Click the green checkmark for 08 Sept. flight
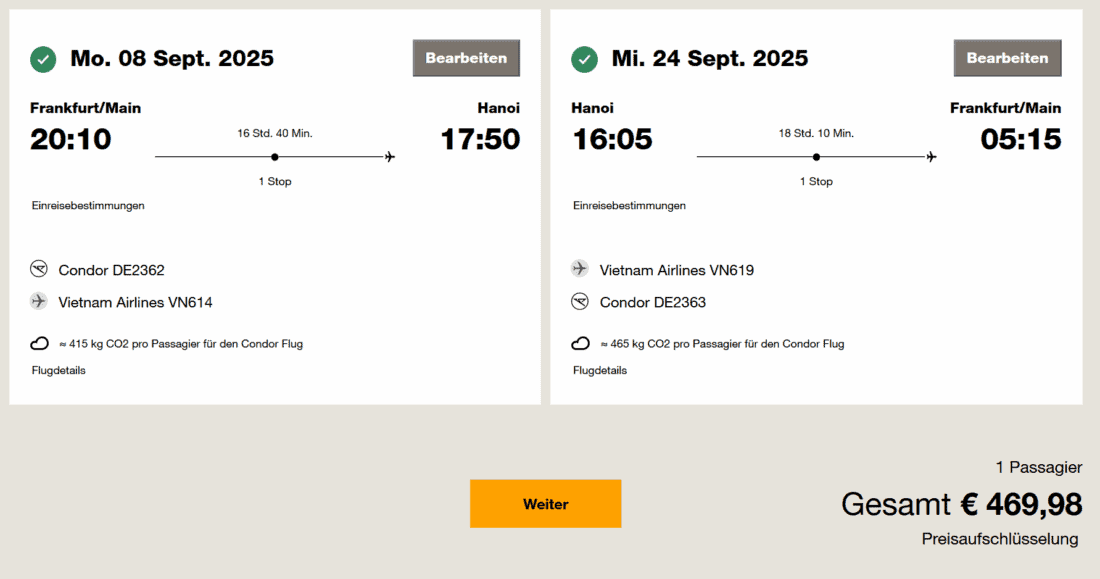Screen dimensions: 1100x579 pyautogui.click(x=43, y=59)
